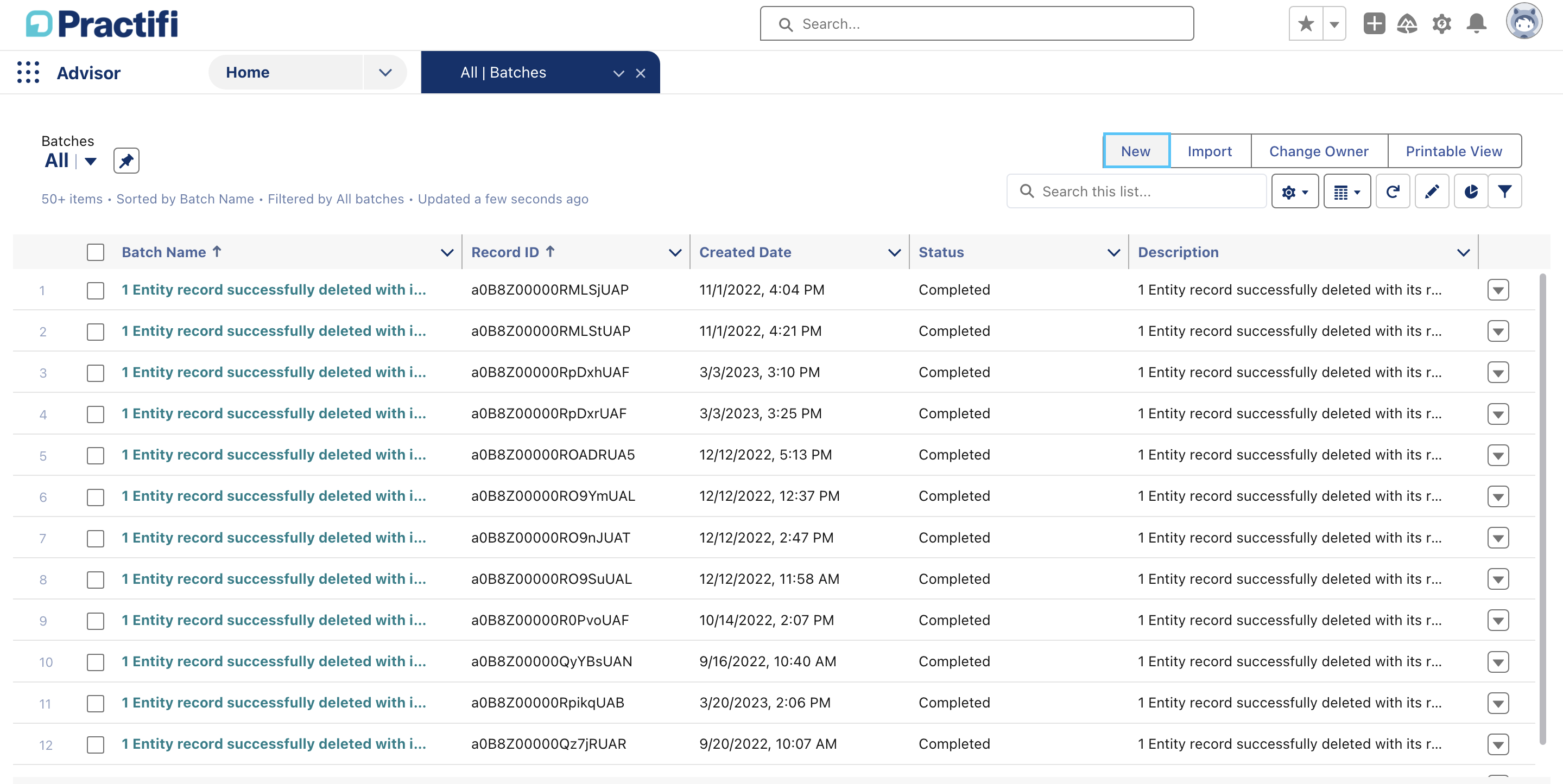Focus the global Search field
Image resolution: width=1563 pixels, height=784 pixels.
(x=977, y=24)
